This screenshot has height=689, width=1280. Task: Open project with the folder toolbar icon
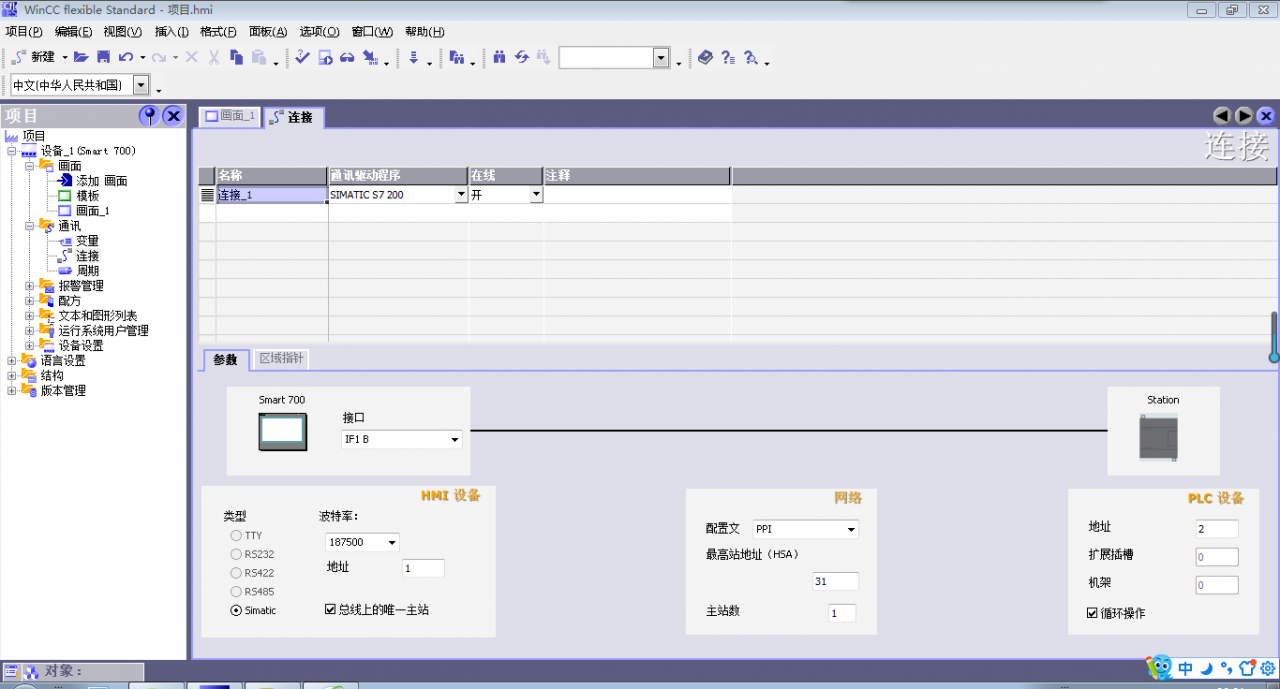(x=82, y=58)
